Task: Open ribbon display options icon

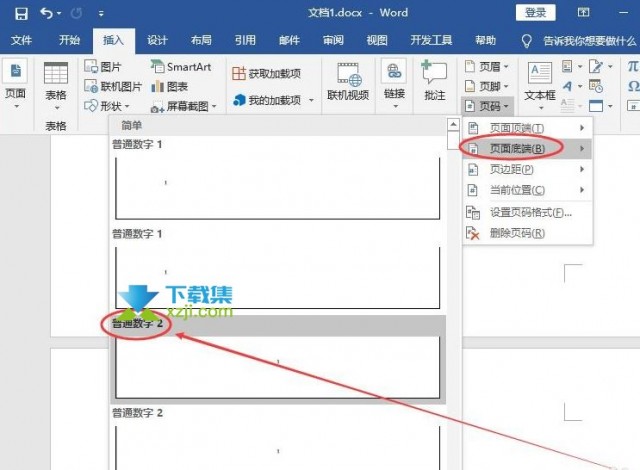Action: point(584,13)
